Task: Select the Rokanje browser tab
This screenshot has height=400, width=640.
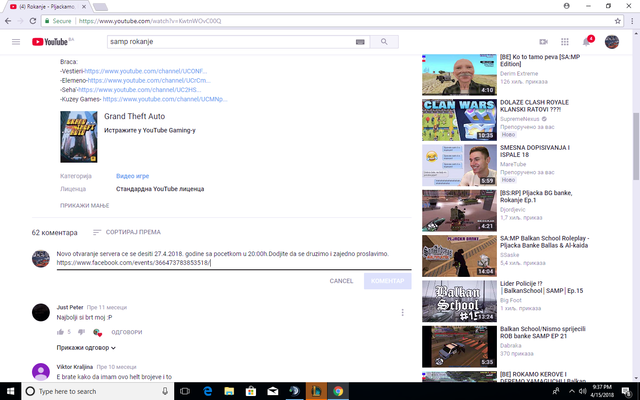Action: pyautogui.click(x=45, y=7)
